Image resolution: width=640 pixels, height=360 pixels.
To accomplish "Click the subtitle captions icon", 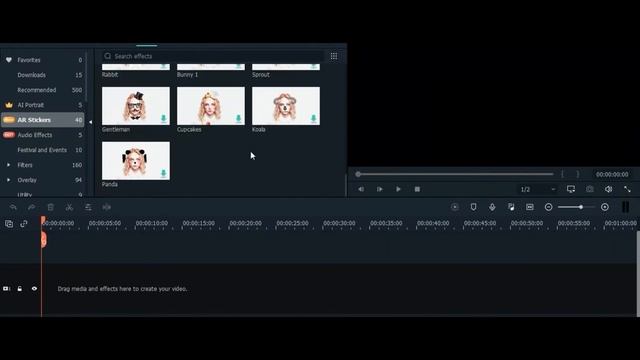I will (x=530, y=207).
